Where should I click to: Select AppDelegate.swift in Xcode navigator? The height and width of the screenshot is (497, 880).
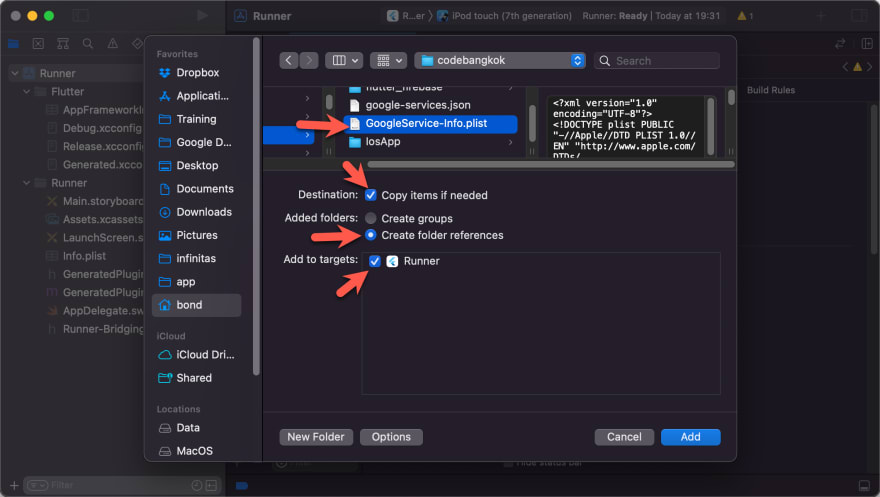(94, 311)
